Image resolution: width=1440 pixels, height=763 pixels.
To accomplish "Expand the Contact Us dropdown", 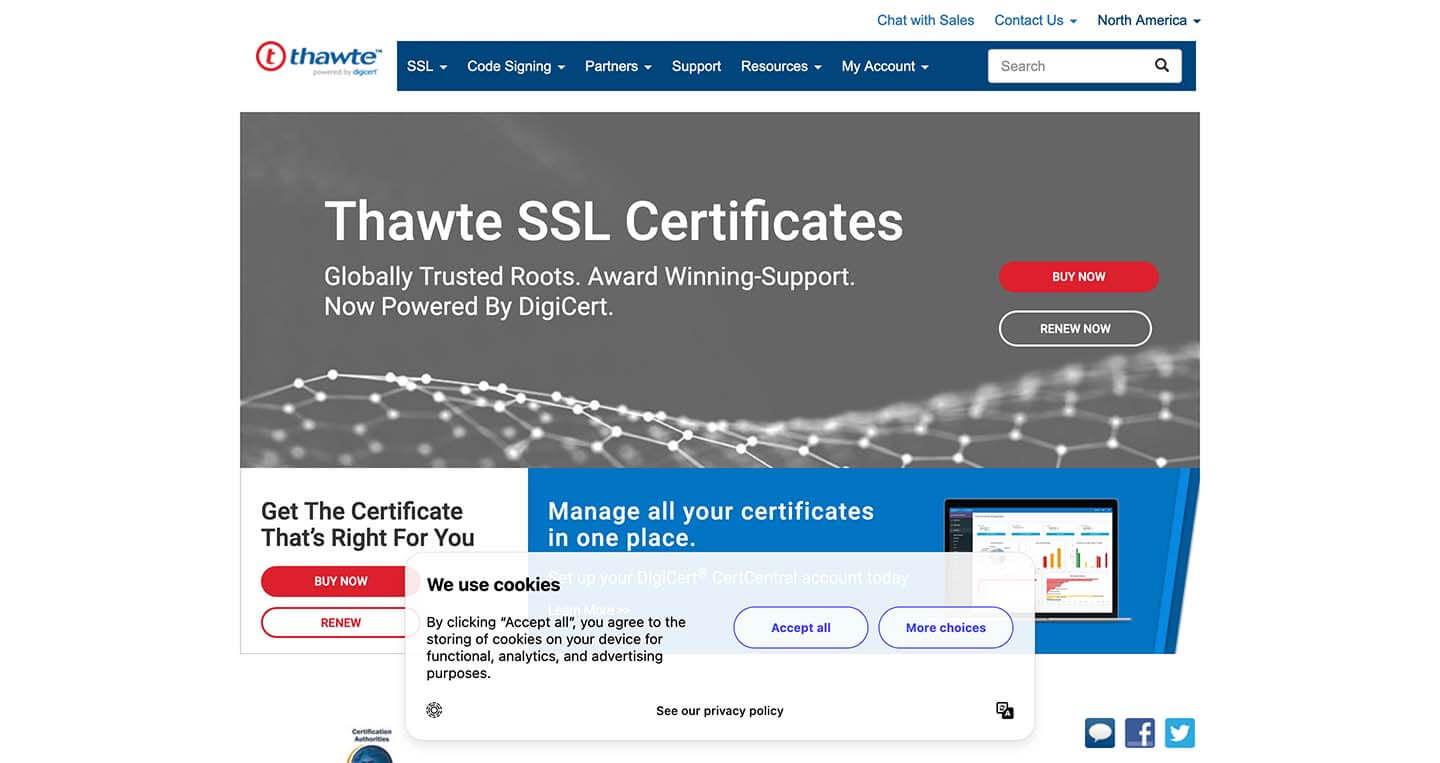I will [1035, 20].
